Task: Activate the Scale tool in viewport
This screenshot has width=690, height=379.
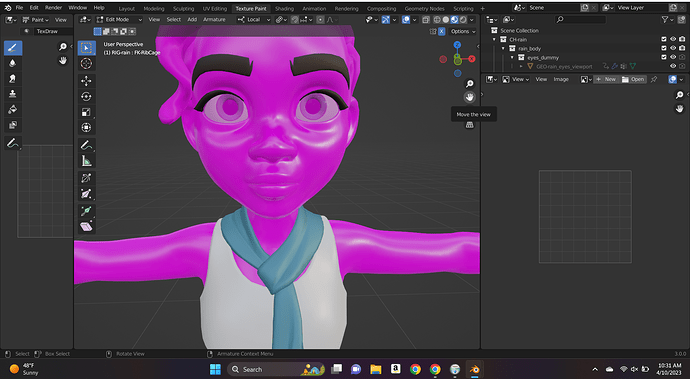Action: pyautogui.click(x=86, y=112)
